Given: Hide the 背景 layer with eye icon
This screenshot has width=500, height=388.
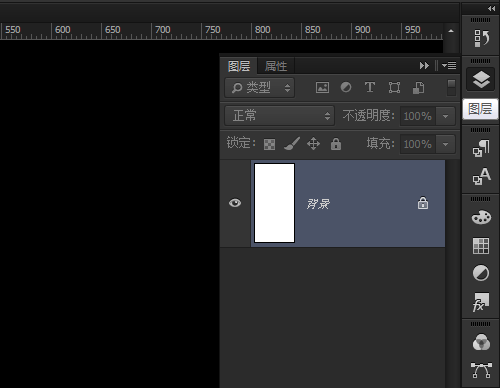Looking at the screenshot, I should 235,203.
